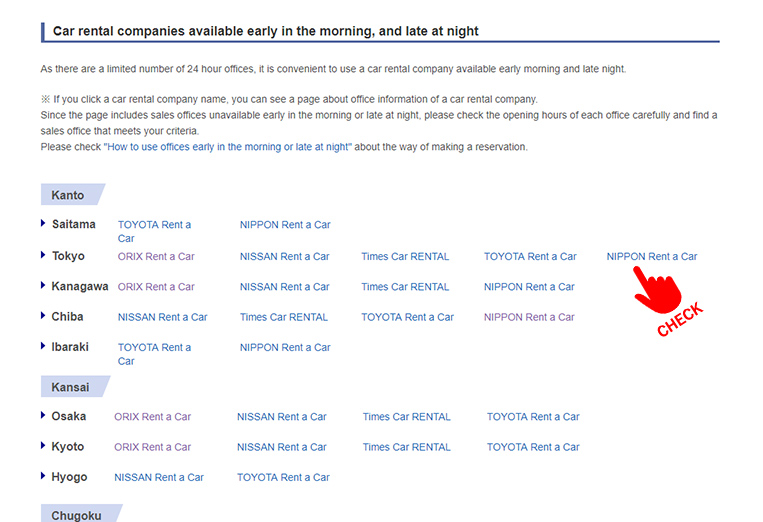The height and width of the screenshot is (522, 763).
Task: Click the triangle marker next to Kanagawa
Action: click(x=44, y=286)
